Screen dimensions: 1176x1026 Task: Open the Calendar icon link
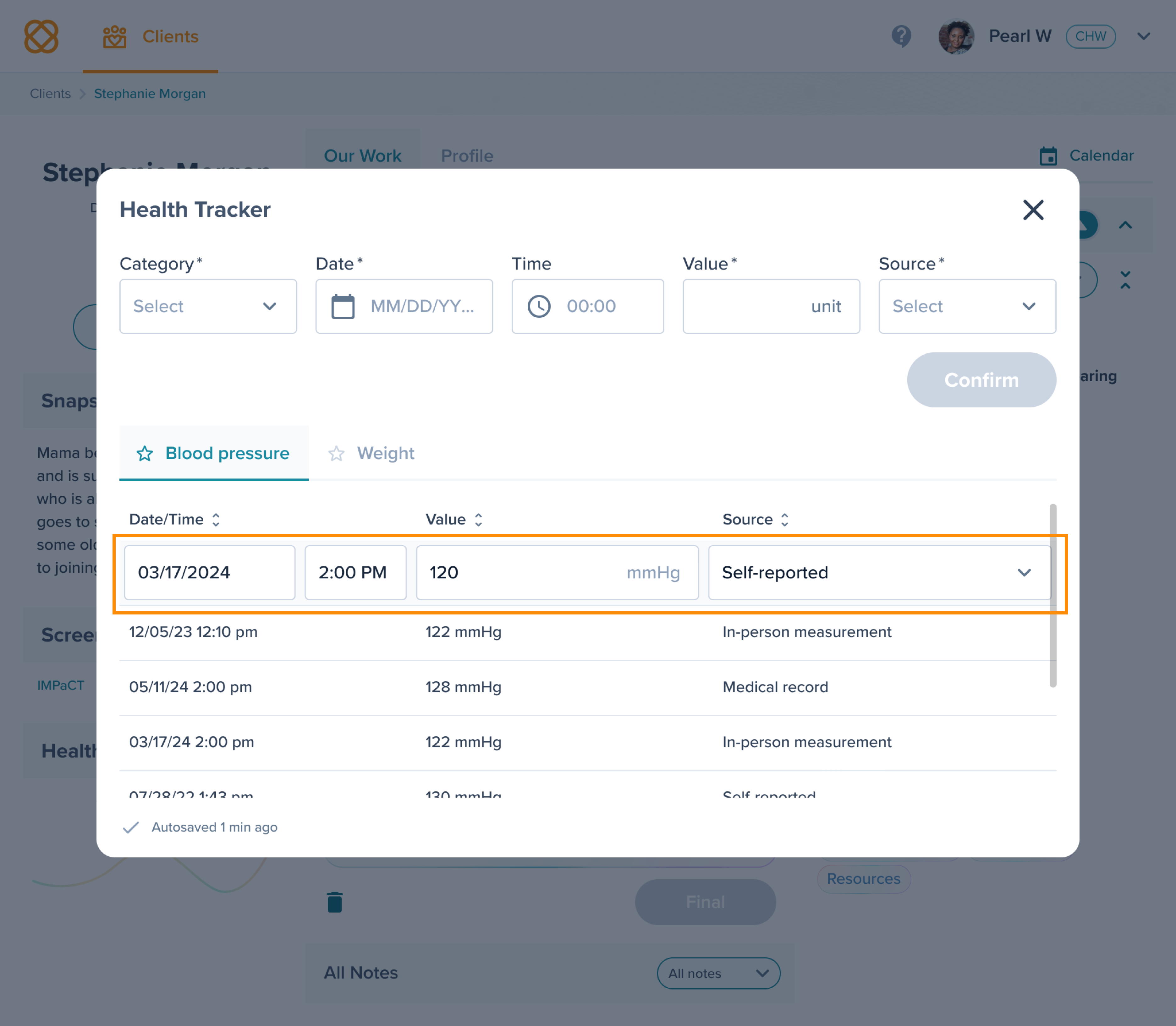pos(1087,156)
